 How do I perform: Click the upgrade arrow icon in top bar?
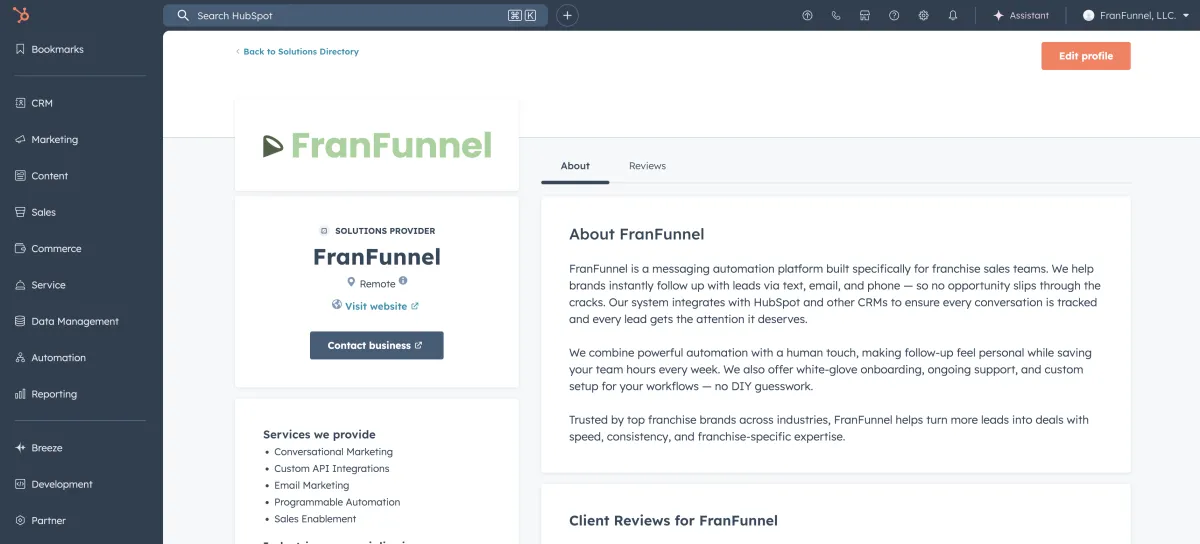click(808, 15)
